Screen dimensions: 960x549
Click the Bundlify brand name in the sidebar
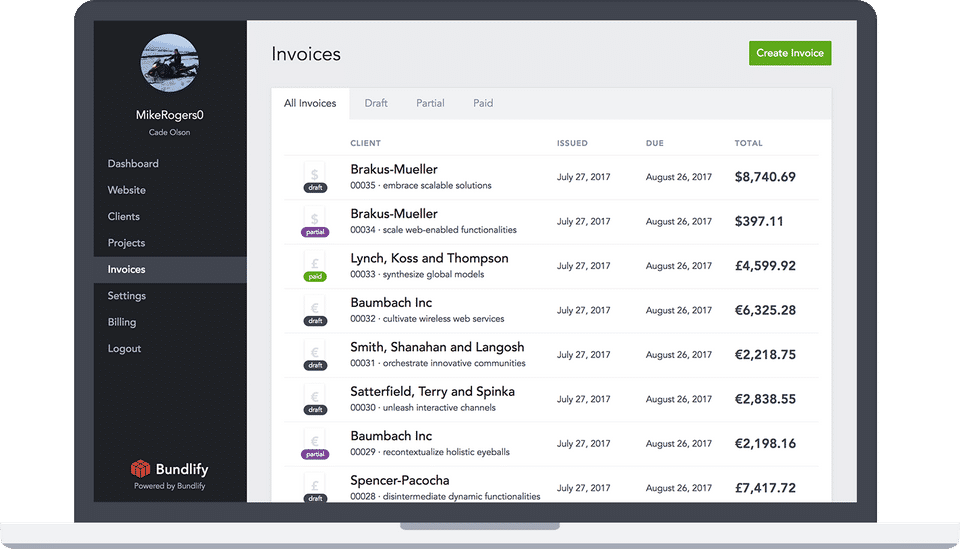[x=182, y=469]
